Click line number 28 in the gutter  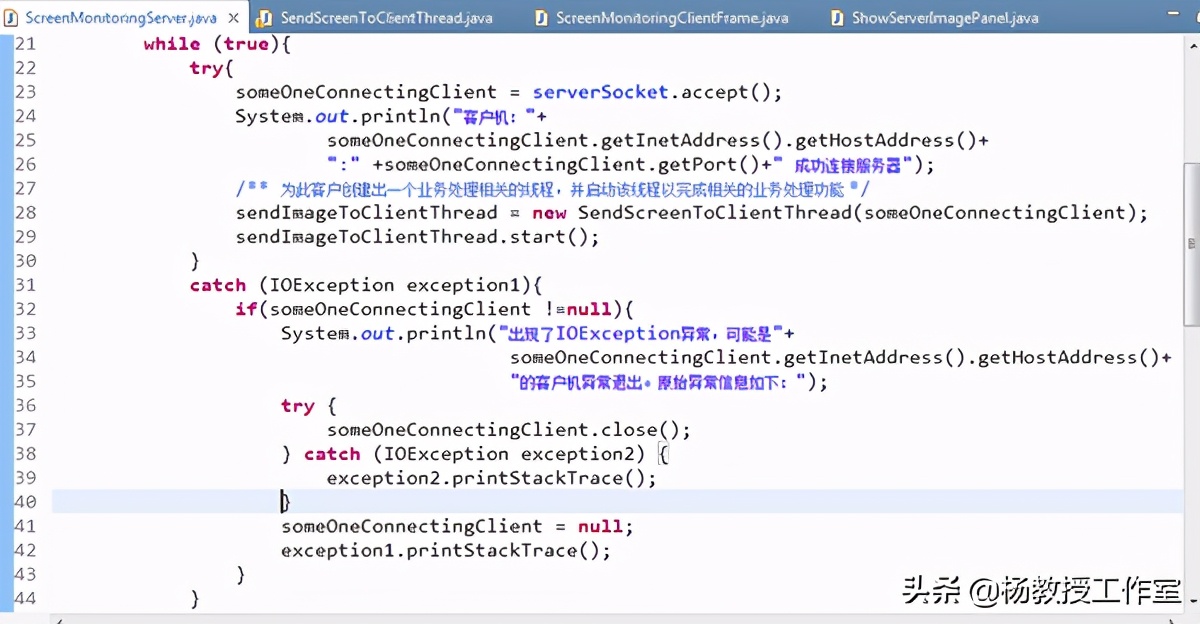point(25,213)
